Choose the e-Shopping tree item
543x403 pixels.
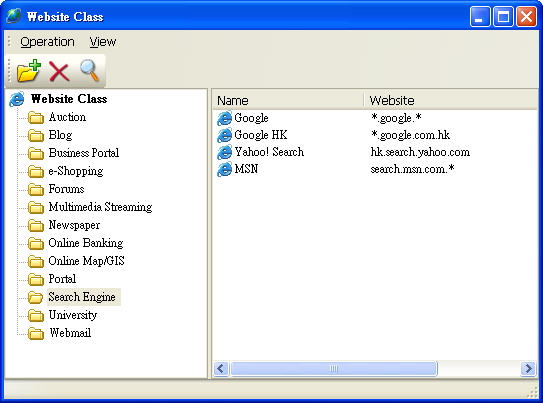[x=76, y=171]
